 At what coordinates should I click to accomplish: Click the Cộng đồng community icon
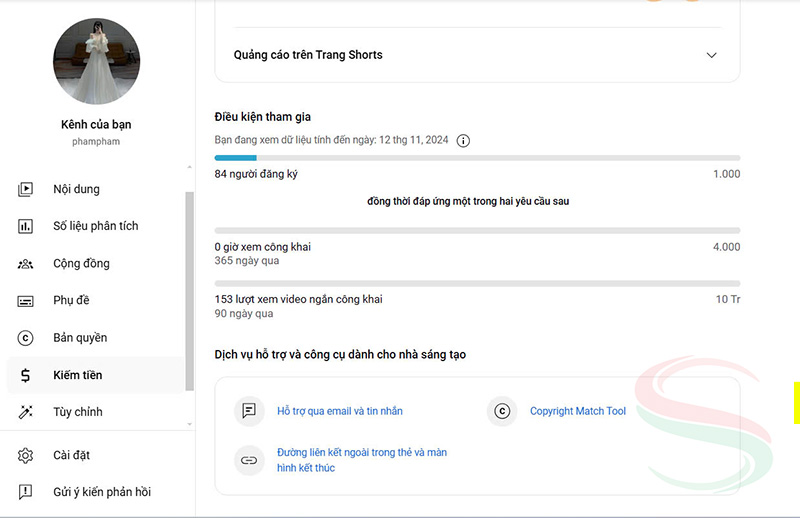pyautogui.click(x=25, y=264)
